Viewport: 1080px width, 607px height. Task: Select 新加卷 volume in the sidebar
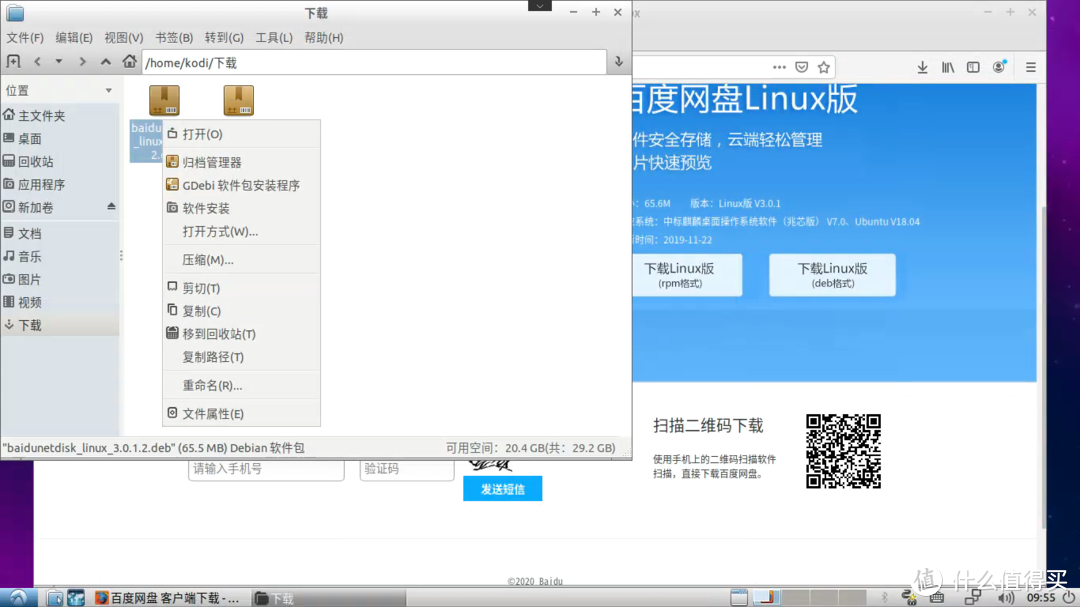point(52,207)
